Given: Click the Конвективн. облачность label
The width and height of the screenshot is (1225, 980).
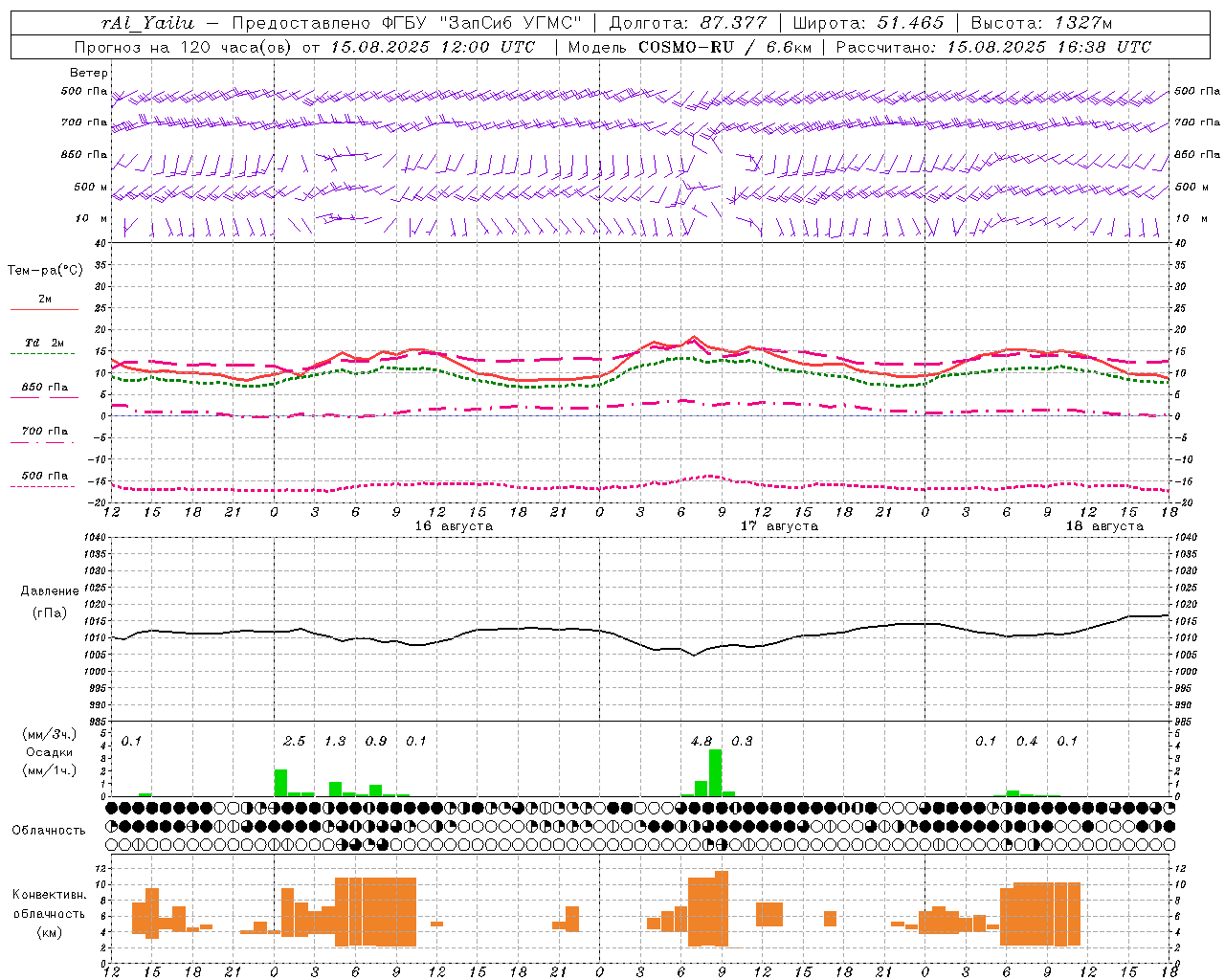Looking at the screenshot, I should coord(49,904).
